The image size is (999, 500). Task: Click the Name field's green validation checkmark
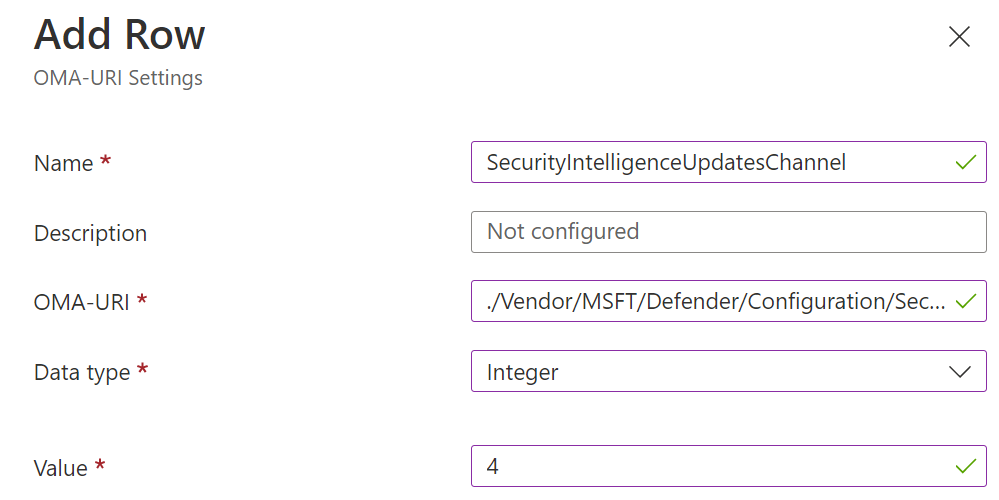pyautogui.click(x=965, y=162)
